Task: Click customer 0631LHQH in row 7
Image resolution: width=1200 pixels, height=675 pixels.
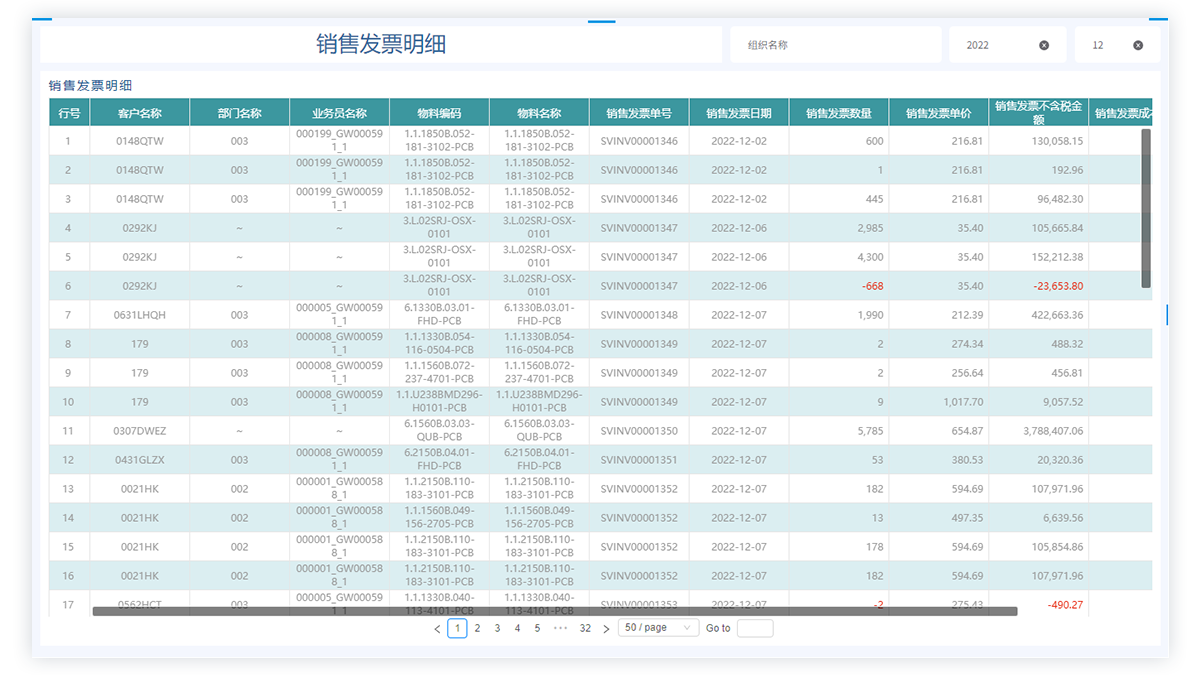Action: [x=139, y=315]
